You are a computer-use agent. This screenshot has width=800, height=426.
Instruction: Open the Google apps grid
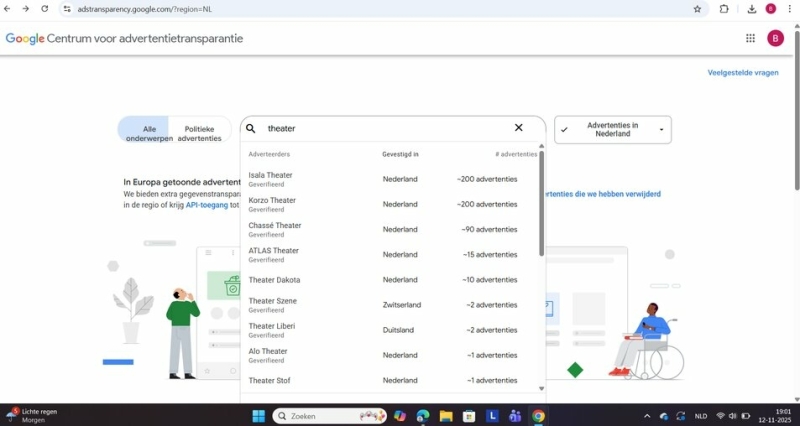pos(750,38)
